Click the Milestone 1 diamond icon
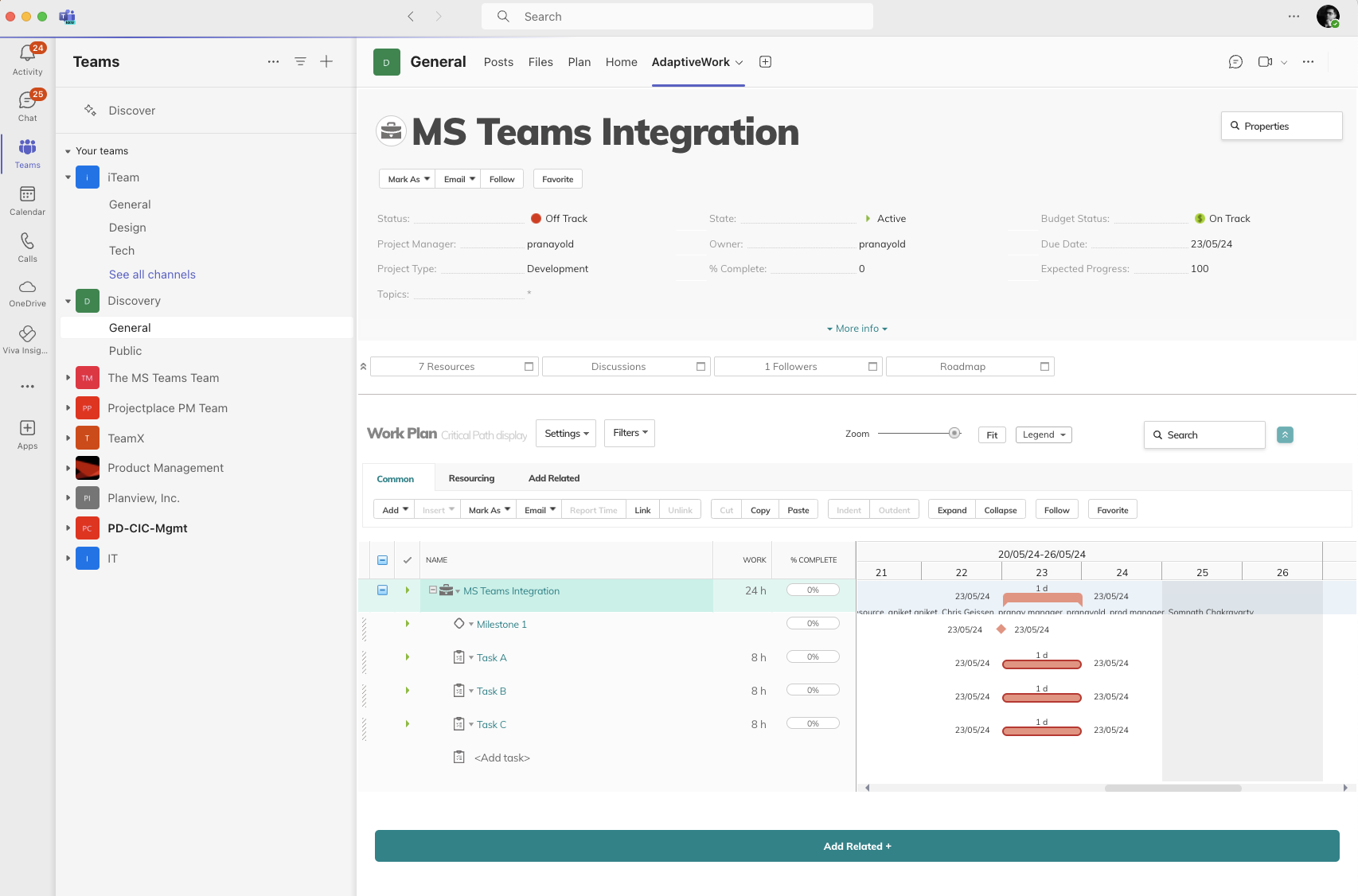The height and width of the screenshot is (896, 1358). (459, 623)
